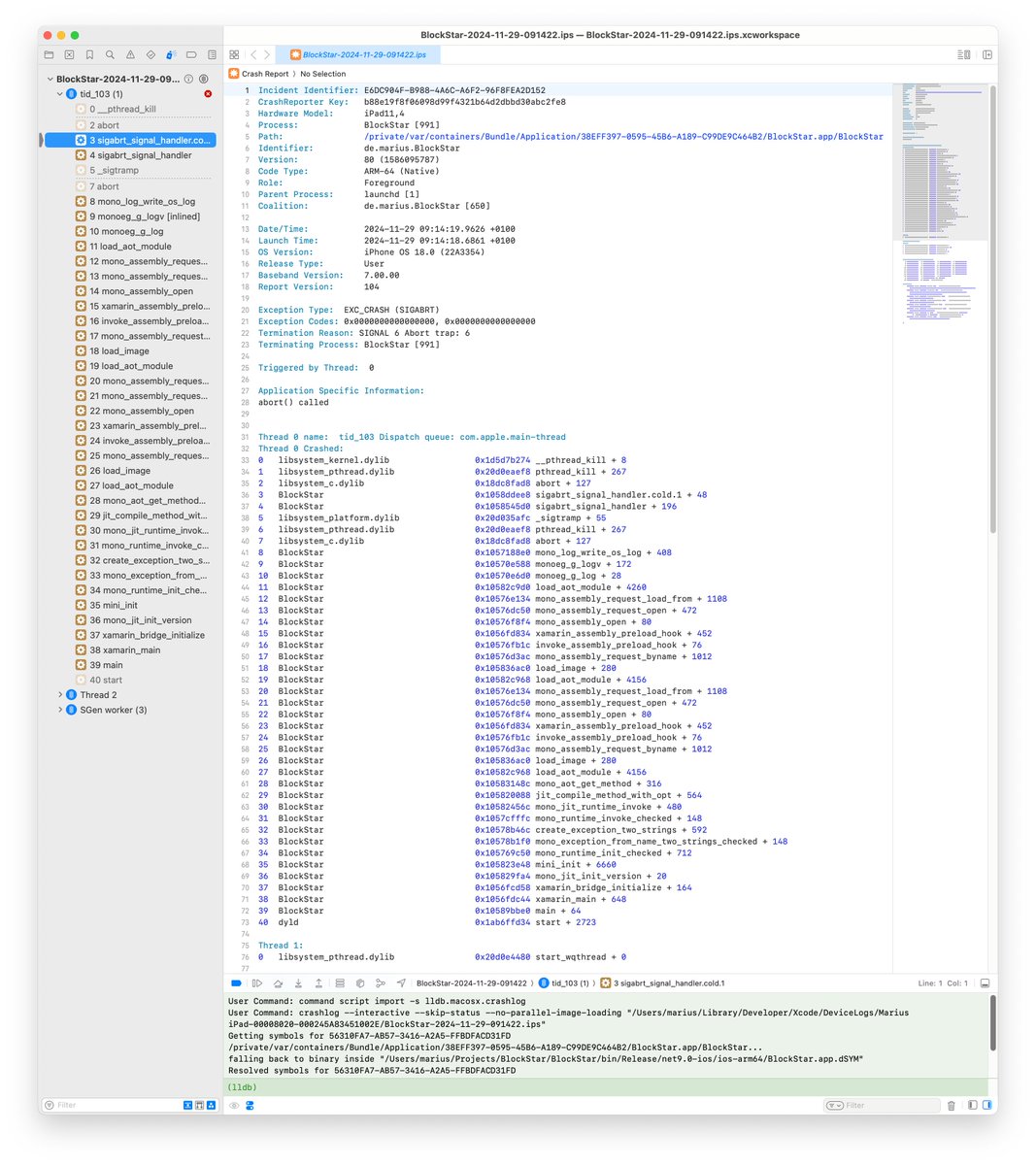The height and width of the screenshot is (1165, 1036).
Task: Toggle the console metadata options button
Action: pos(250,1106)
